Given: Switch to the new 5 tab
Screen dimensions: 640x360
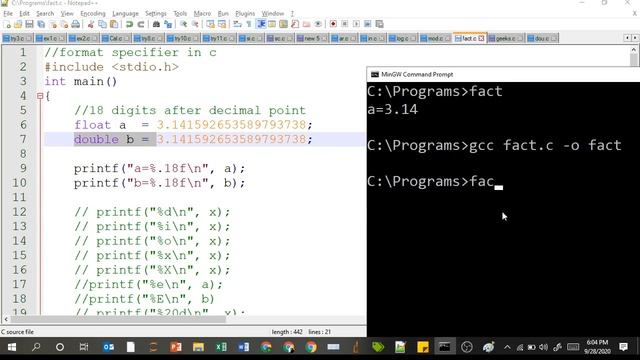Looking at the screenshot, I should click(312, 38).
